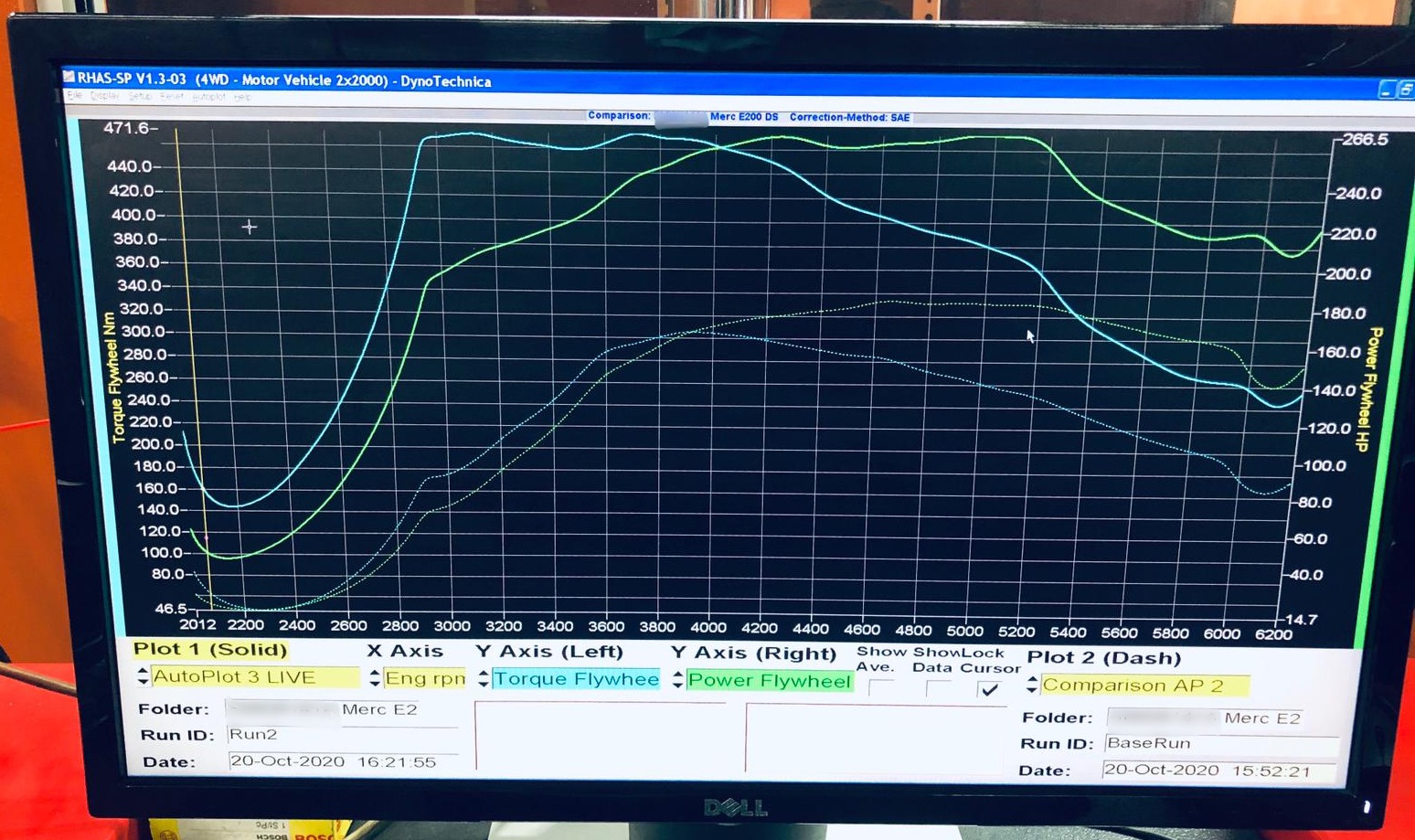Image resolution: width=1415 pixels, height=840 pixels.
Task: Click the Power Flywheel HP axis title
Action: pos(1370,389)
